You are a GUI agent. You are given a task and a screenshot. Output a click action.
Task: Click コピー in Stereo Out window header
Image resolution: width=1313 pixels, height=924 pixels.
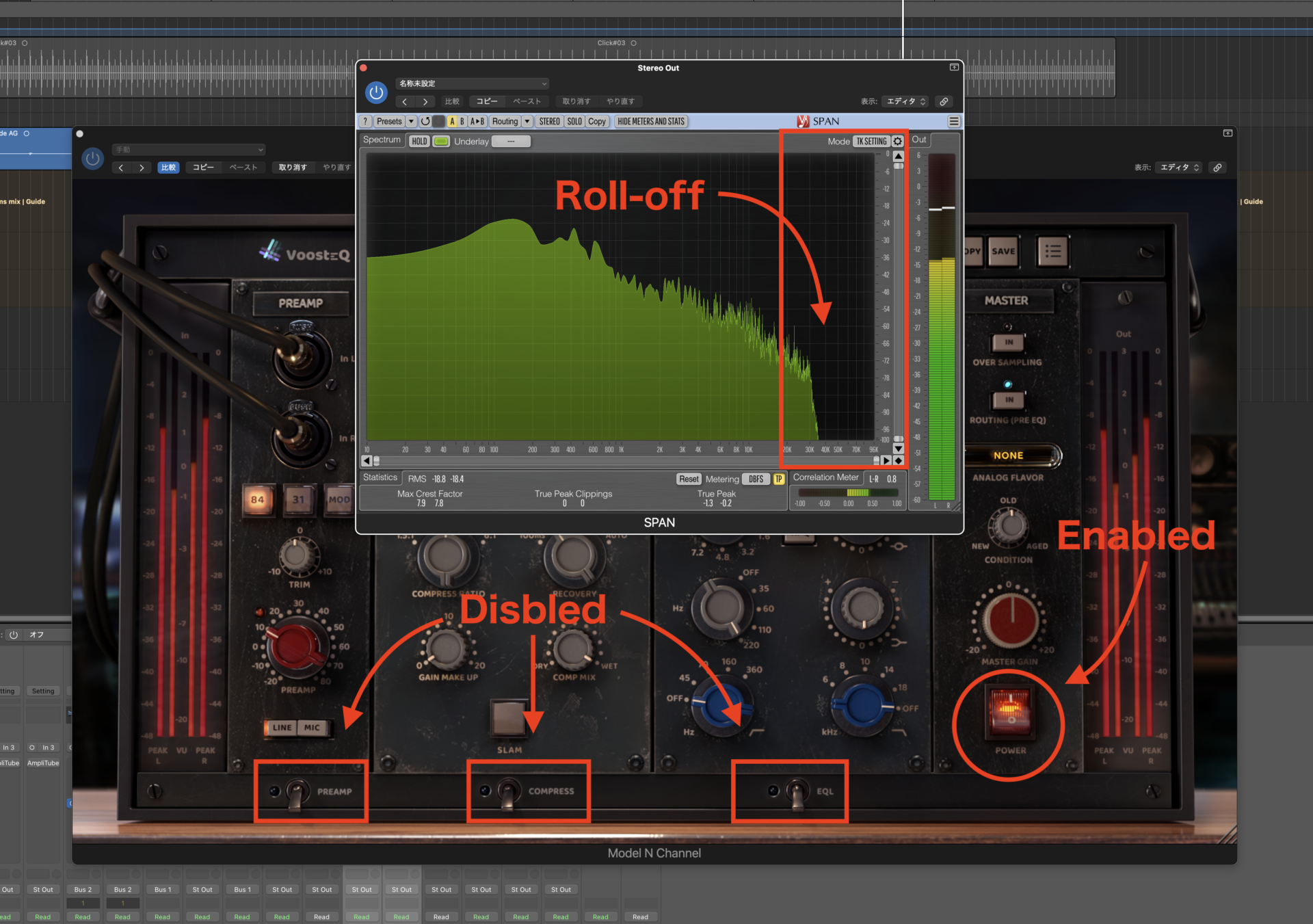(487, 101)
